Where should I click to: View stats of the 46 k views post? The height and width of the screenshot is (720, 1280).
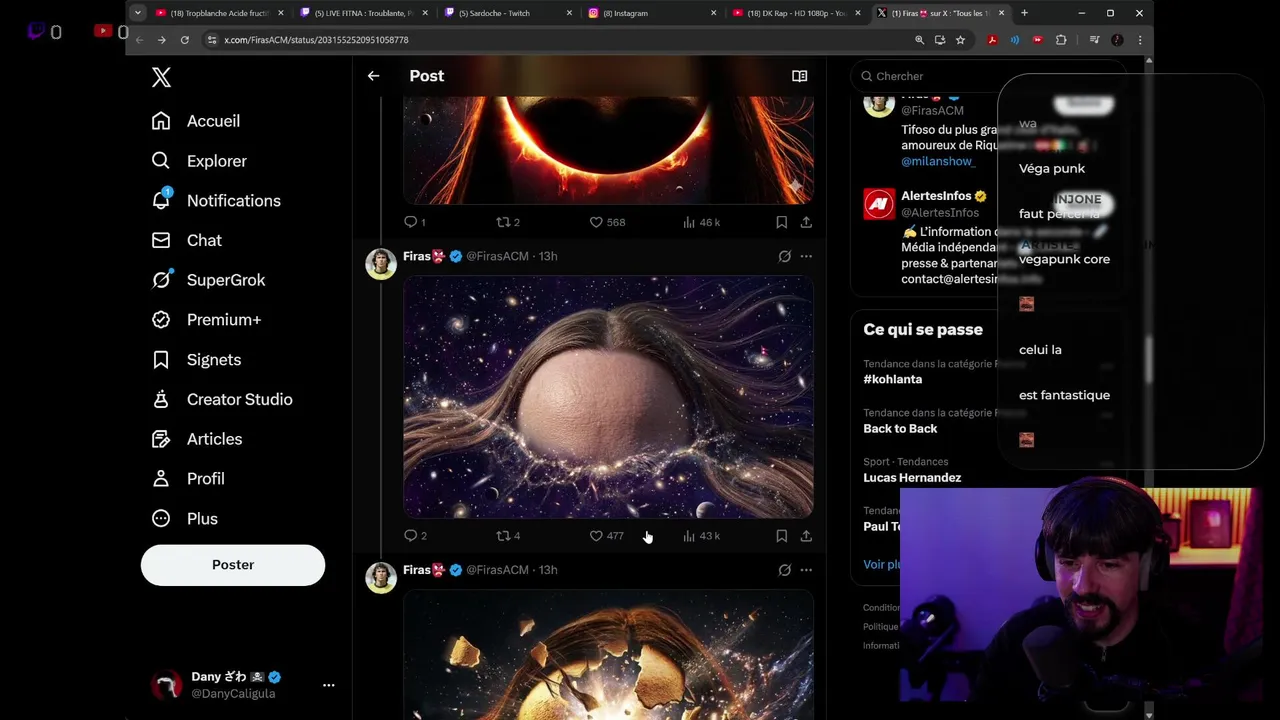click(x=701, y=222)
